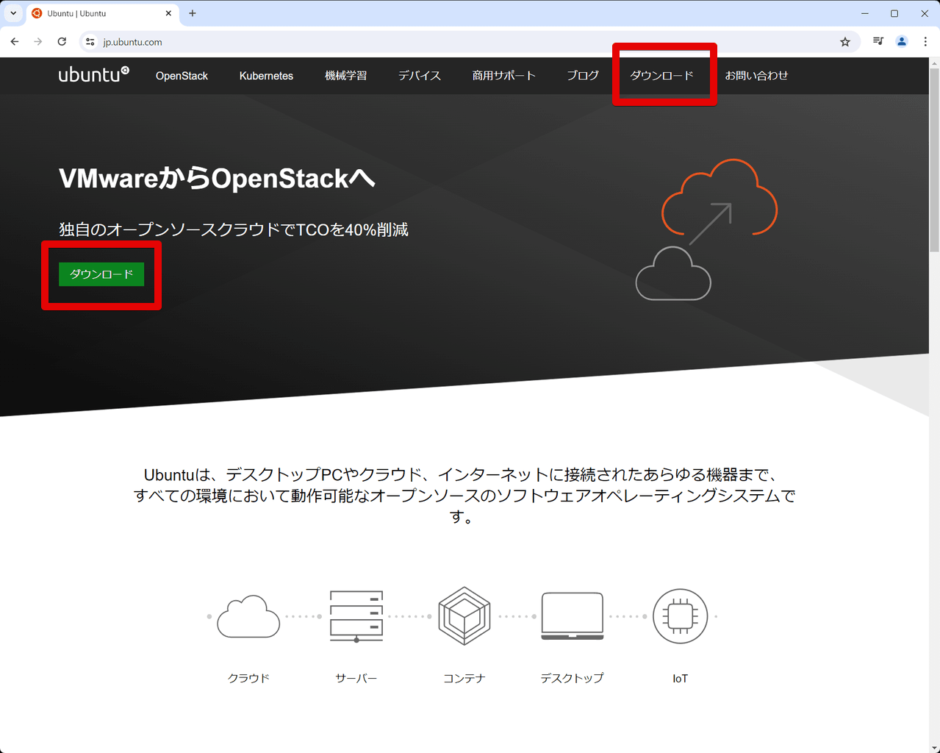
Task: Open the デバイス nav item
Action: click(420, 76)
